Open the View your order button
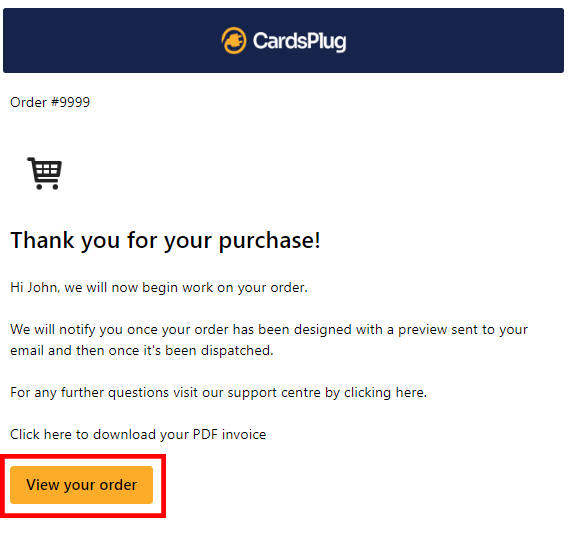This screenshot has height=544, width=575. click(81, 485)
